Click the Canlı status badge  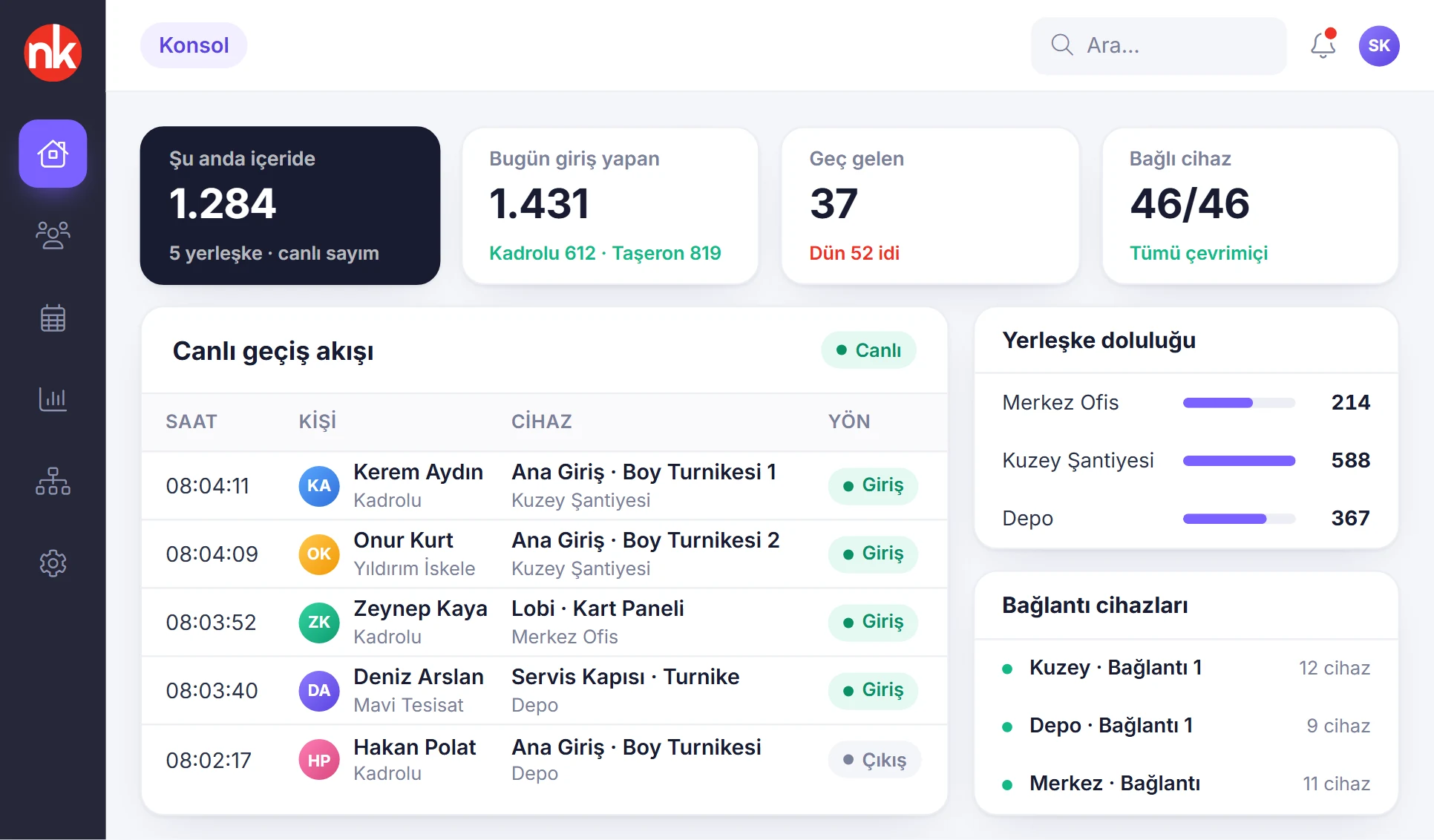[x=868, y=350]
